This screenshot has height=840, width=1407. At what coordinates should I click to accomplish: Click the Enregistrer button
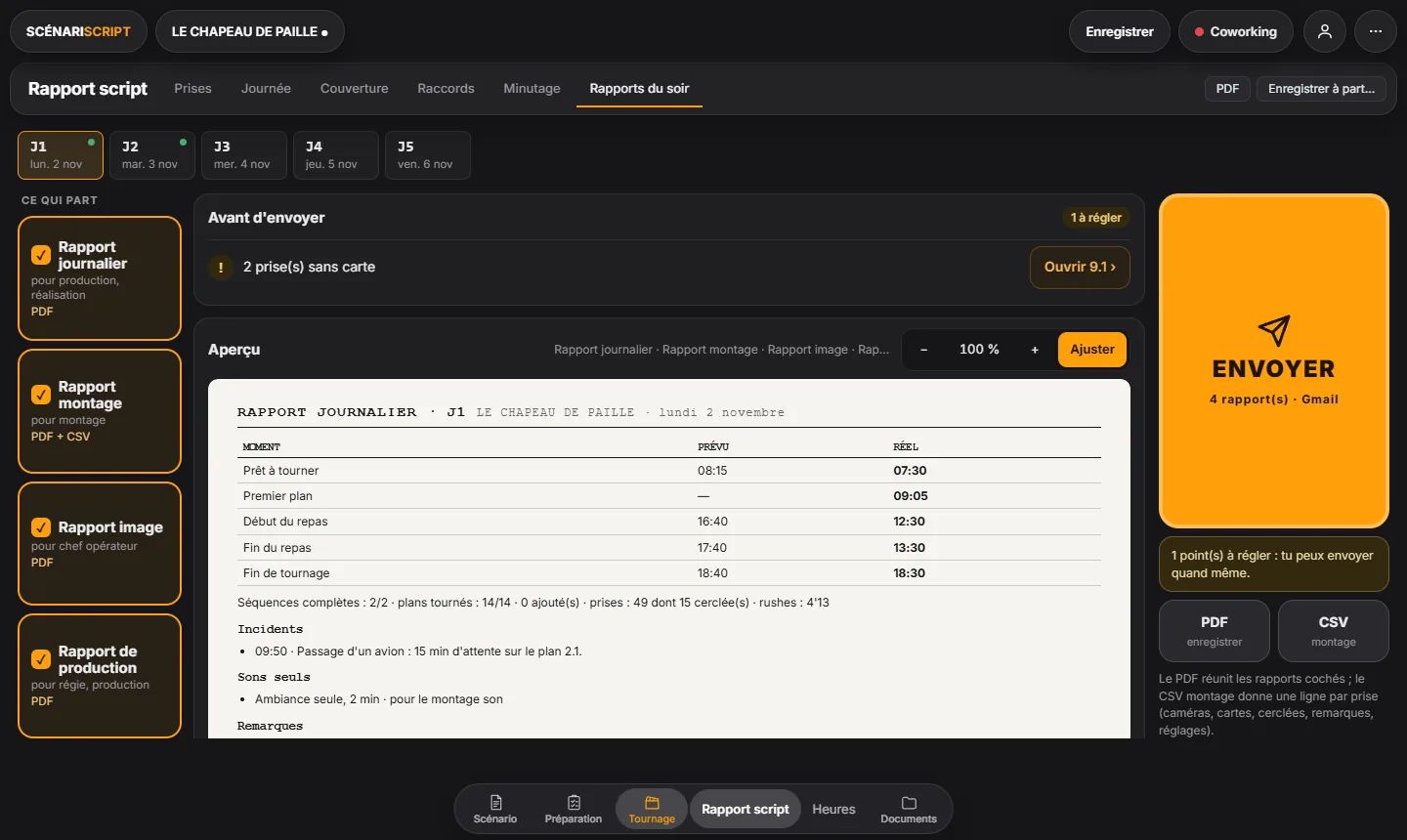(x=1120, y=31)
